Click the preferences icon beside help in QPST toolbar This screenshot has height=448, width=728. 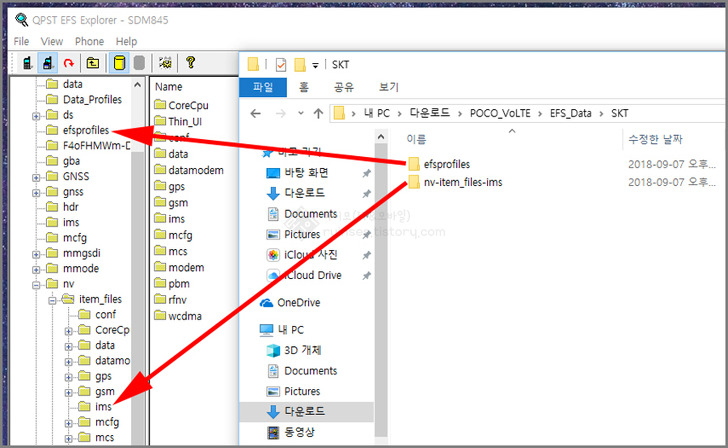[165, 63]
